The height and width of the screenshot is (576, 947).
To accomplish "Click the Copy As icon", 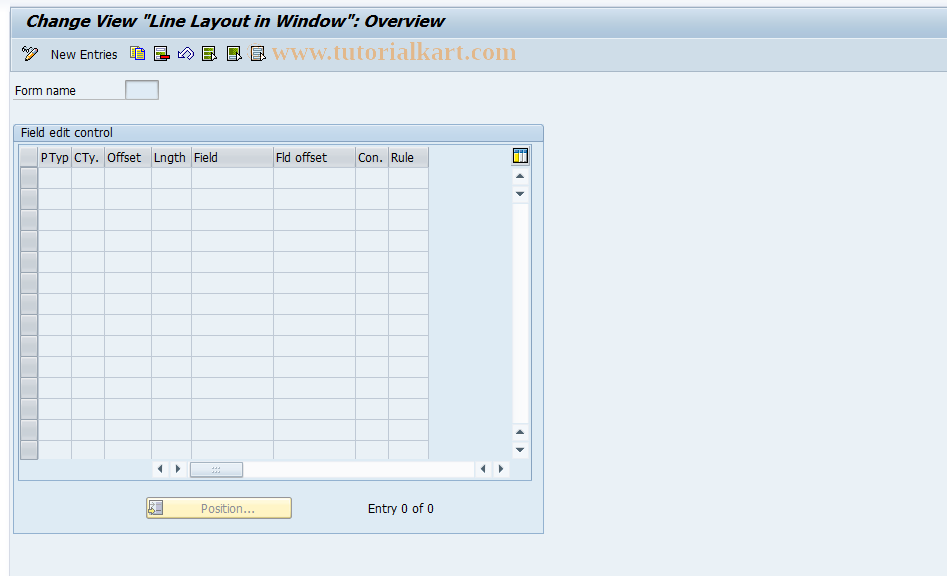I will click(138, 54).
